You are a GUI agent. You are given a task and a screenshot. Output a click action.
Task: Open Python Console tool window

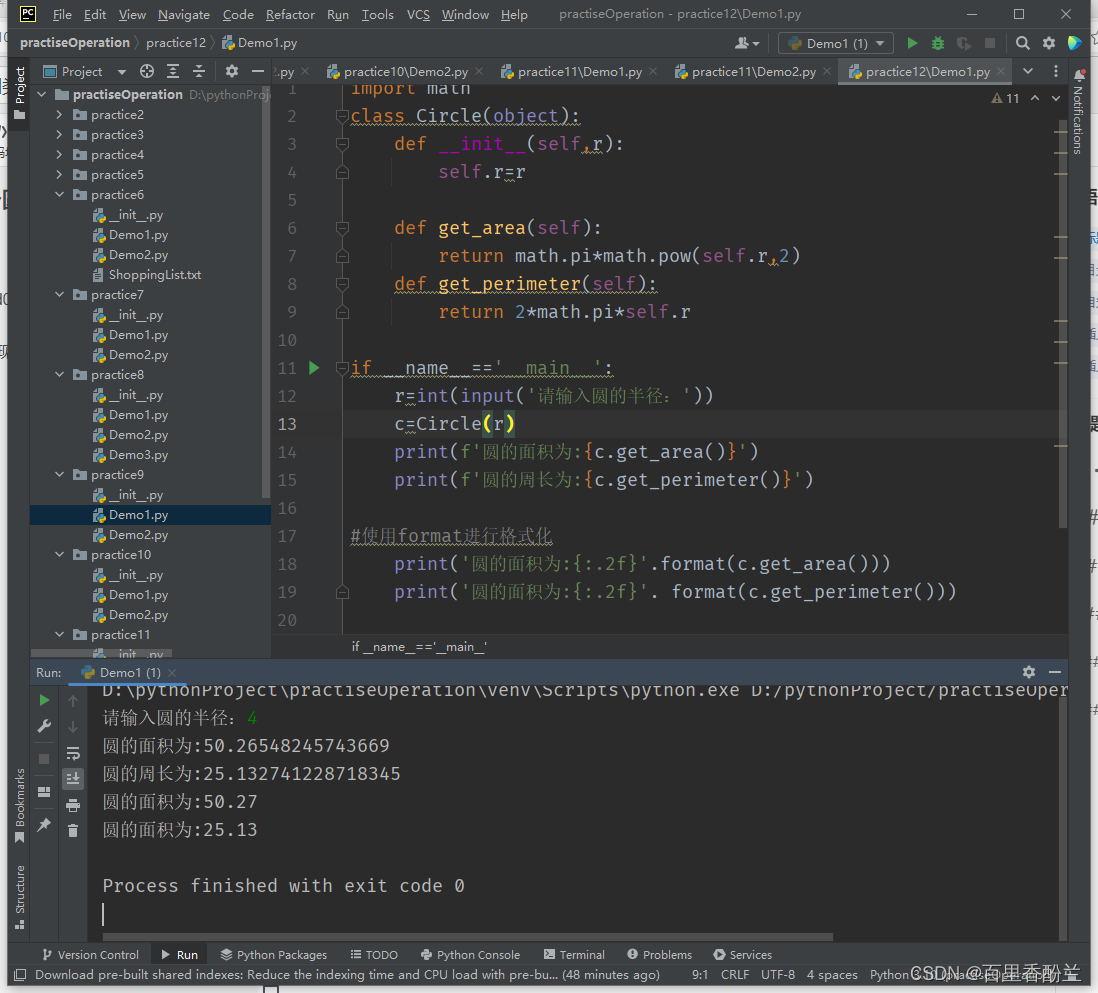(471, 954)
